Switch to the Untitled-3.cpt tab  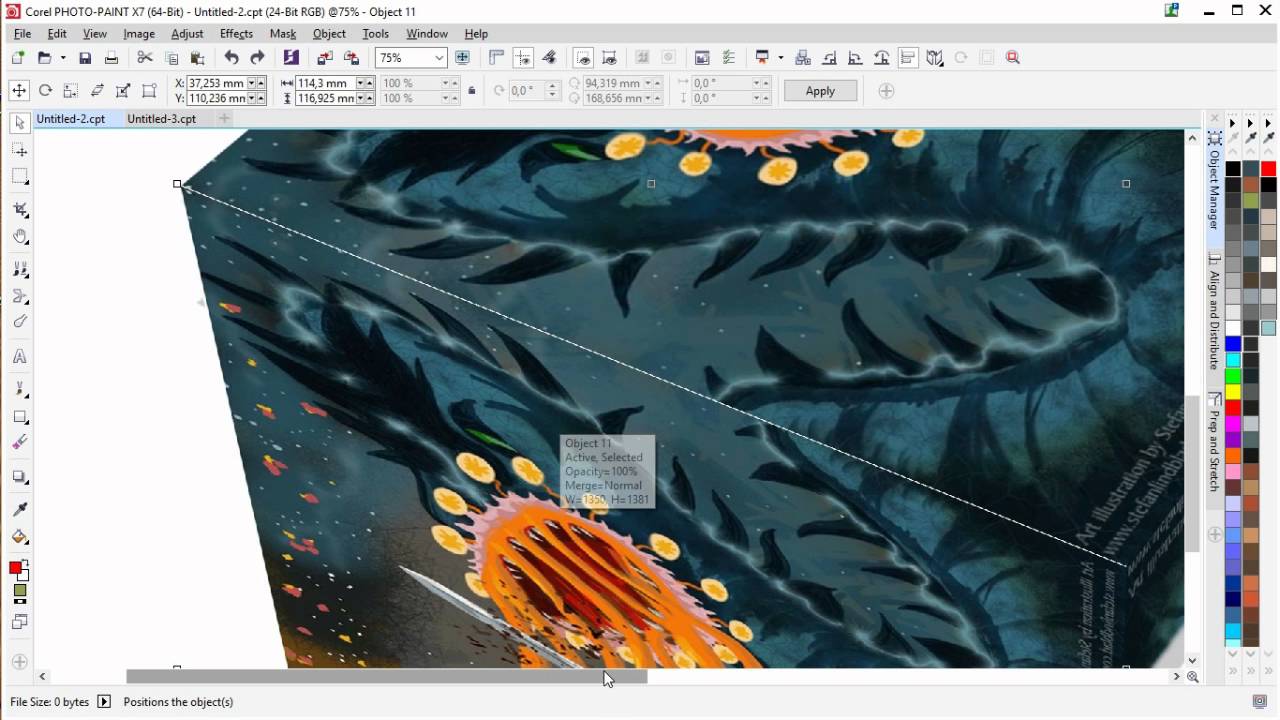[x=162, y=118]
